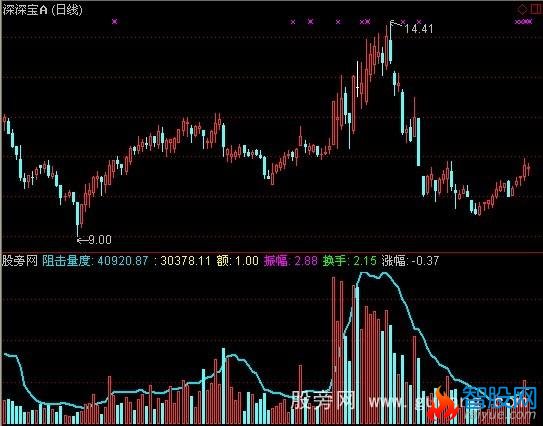Click the 额: 1.00 readout
The width and height of the screenshot is (543, 426).
(x=238, y=260)
